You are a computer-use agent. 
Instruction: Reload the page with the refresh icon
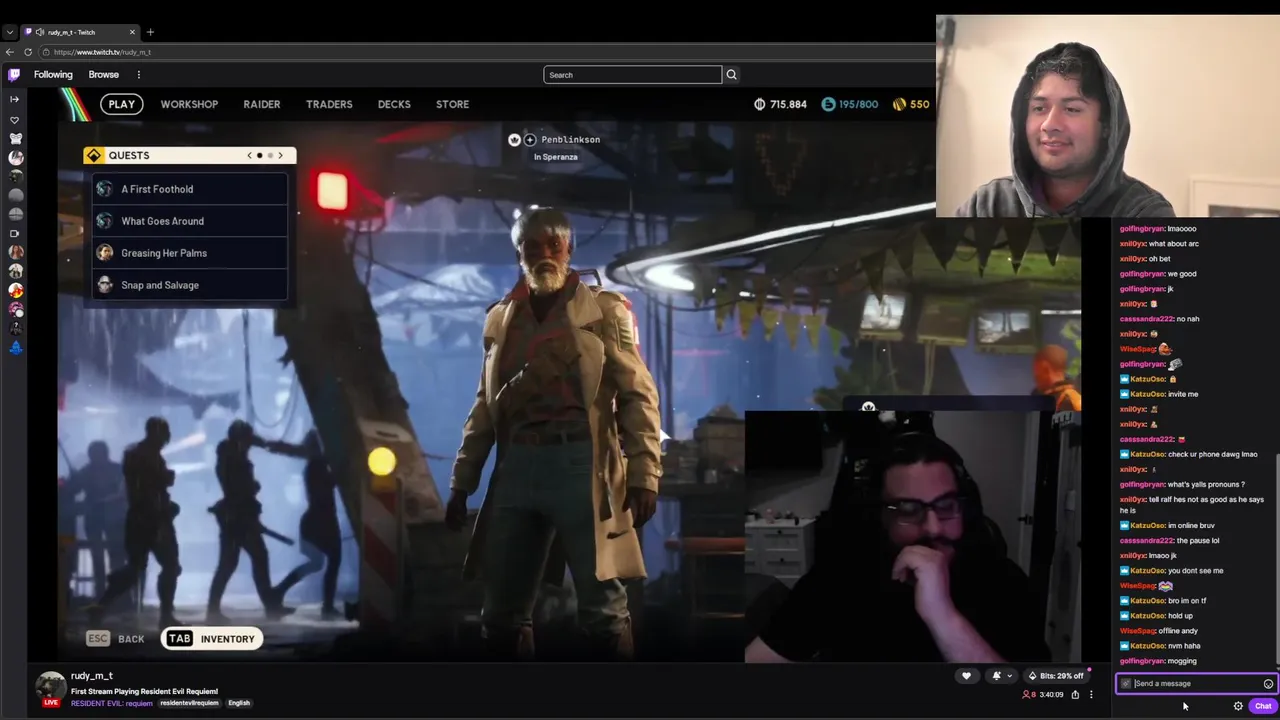pyautogui.click(x=28, y=52)
